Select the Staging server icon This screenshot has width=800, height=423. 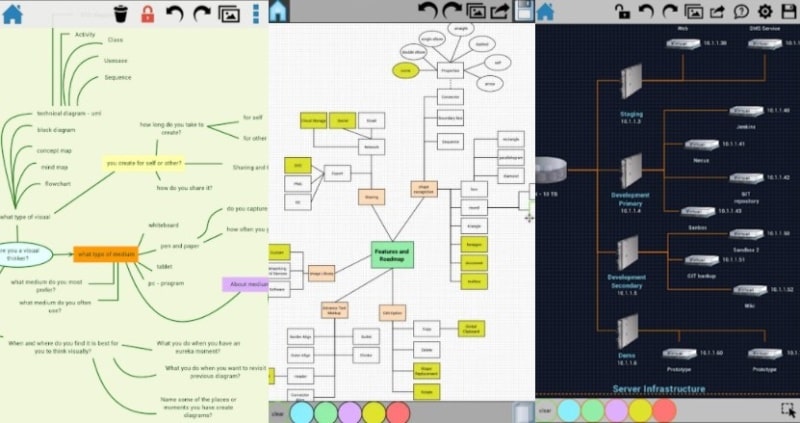631,81
